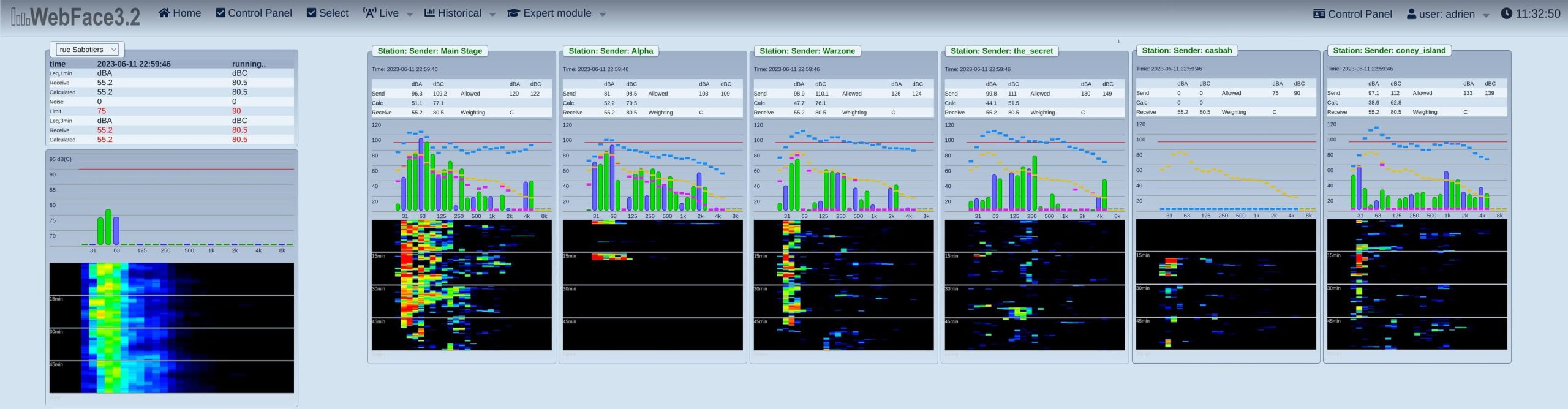
Task: Click the Main Stage spectrum bar chart
Action: click(461, 170)
